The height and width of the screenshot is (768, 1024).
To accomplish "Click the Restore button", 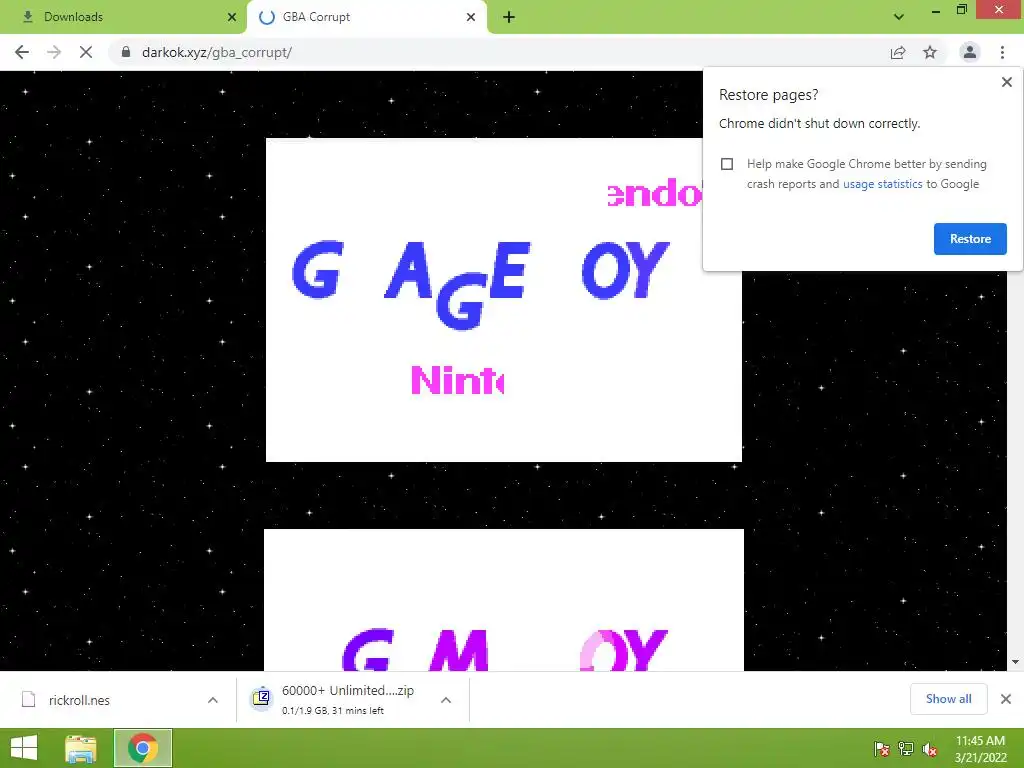I will [970, 239].
